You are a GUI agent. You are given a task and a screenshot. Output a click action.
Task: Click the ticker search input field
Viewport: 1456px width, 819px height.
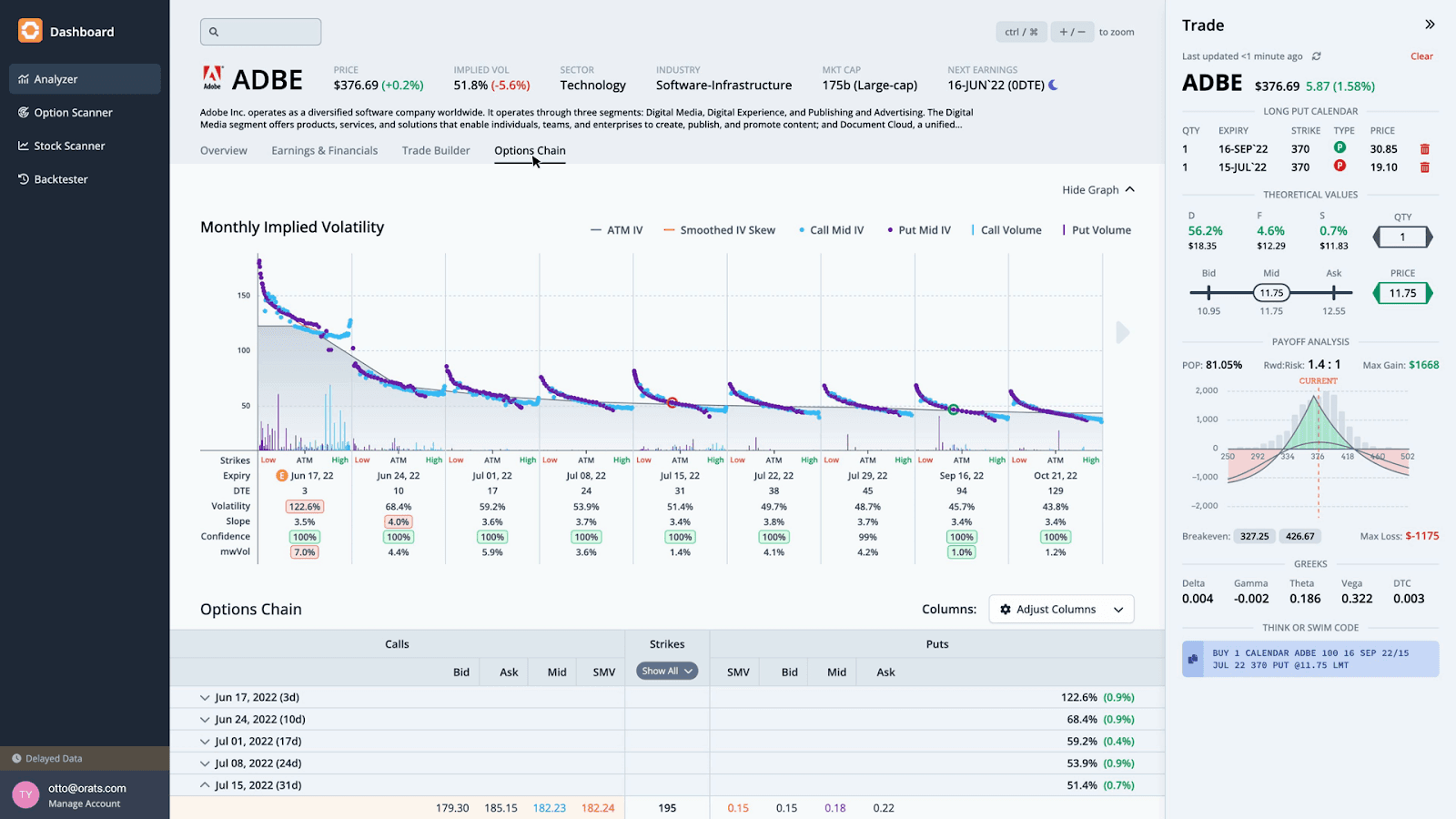[260, 32]
